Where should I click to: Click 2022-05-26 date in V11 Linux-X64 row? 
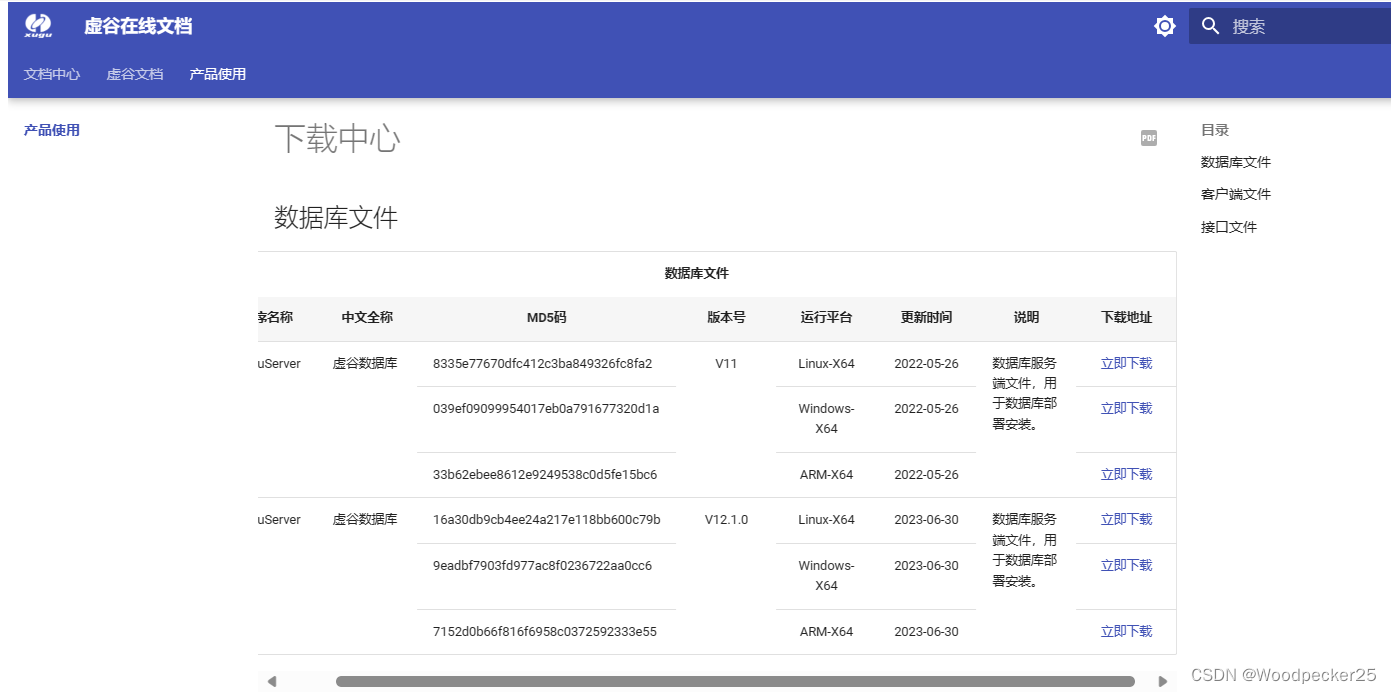[926, 363]
